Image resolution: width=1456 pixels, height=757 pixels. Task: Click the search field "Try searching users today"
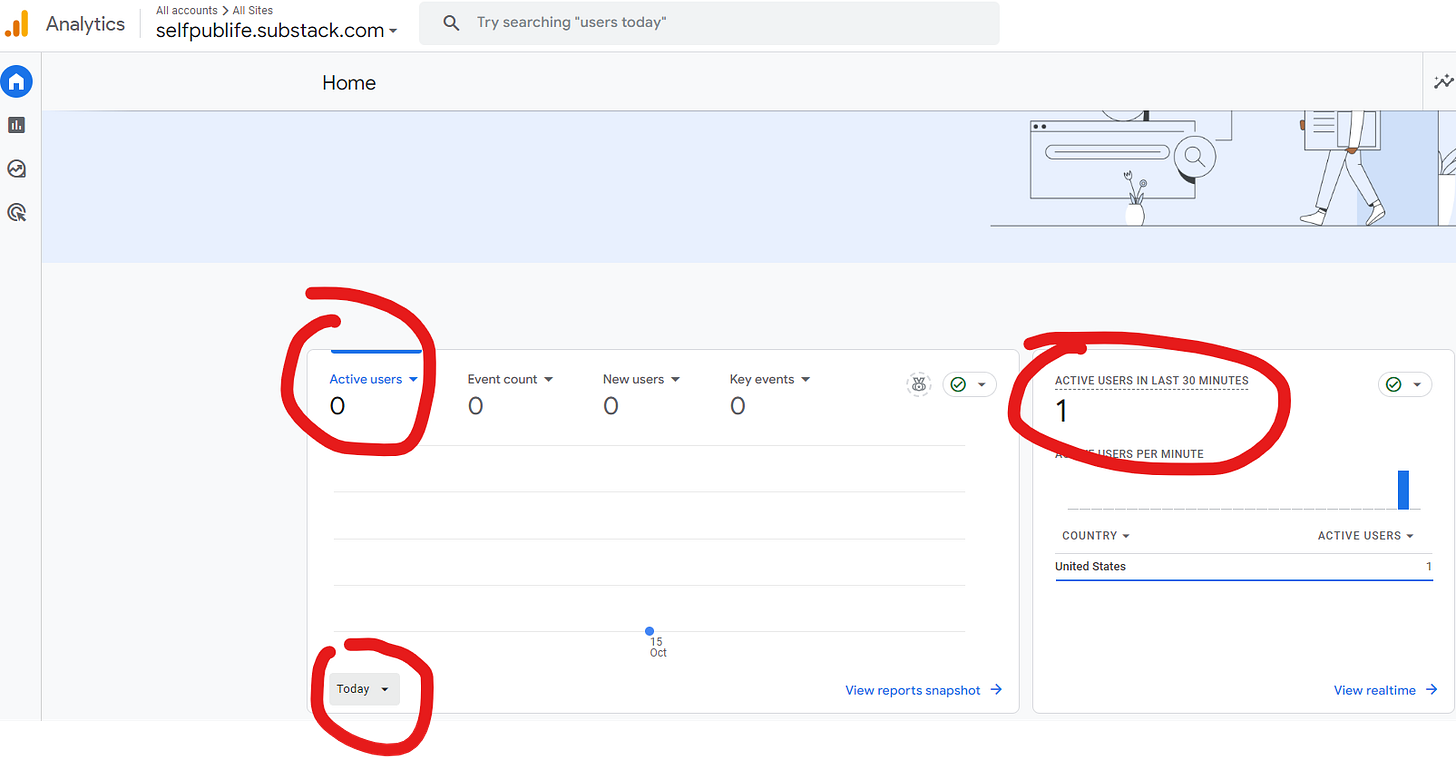pyautogui.click(x=709, y=23)
